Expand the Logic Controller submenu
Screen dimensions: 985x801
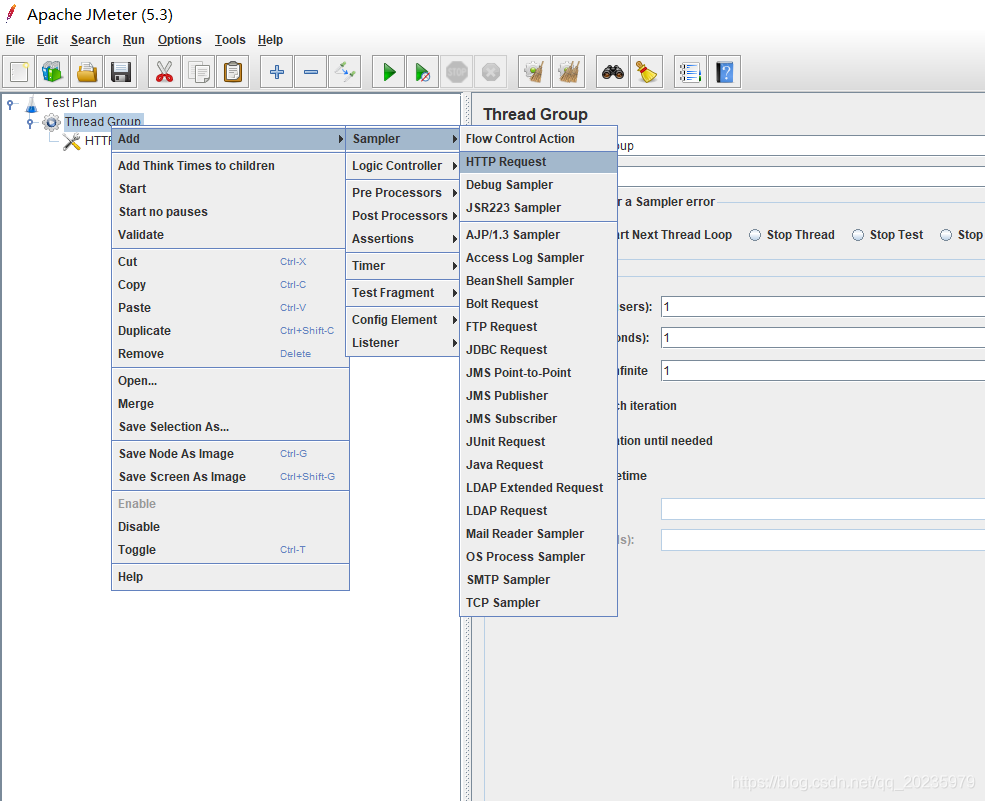[x=403, y=166]
